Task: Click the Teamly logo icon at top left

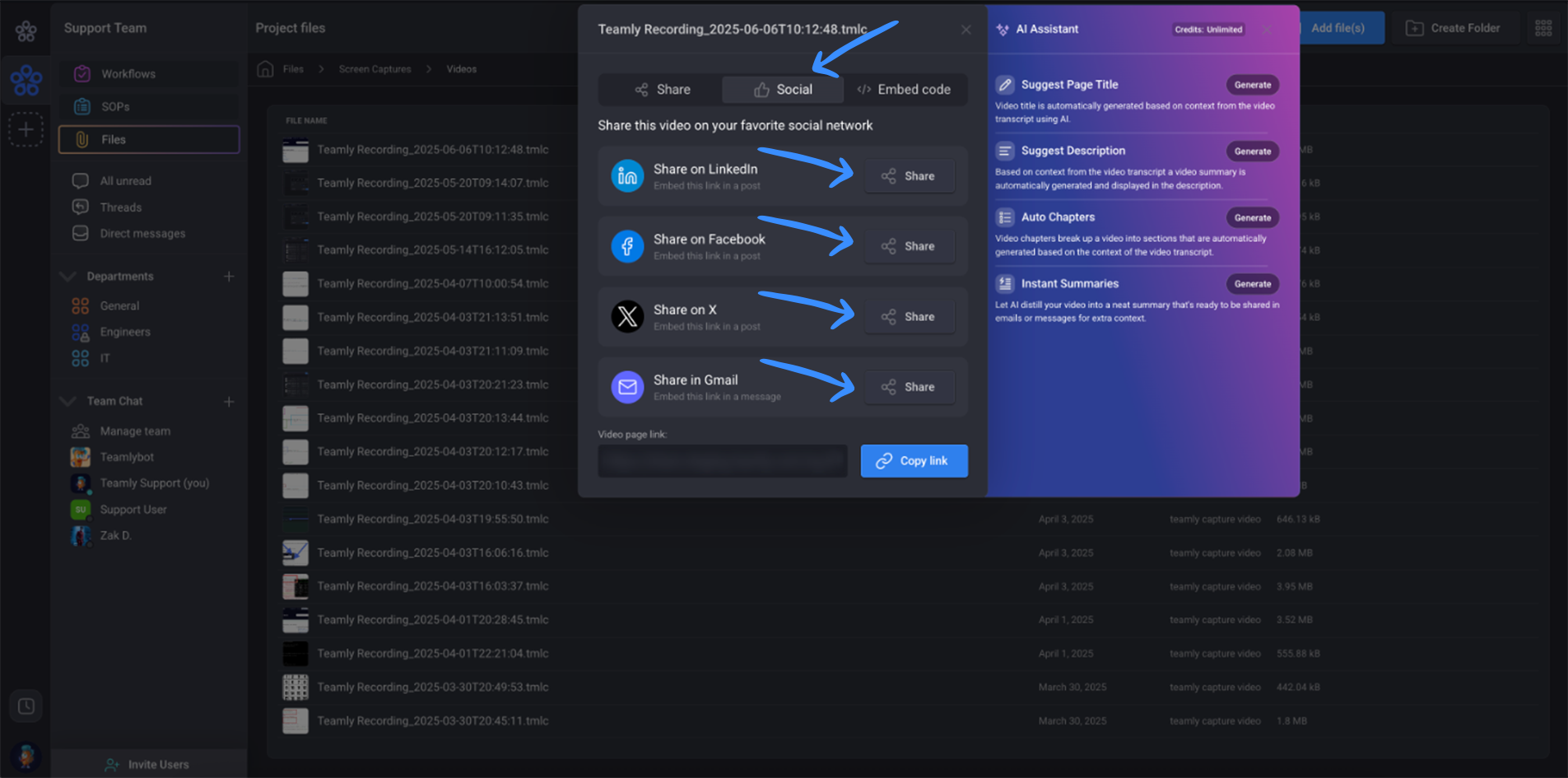Action: (x=26, y=31)
